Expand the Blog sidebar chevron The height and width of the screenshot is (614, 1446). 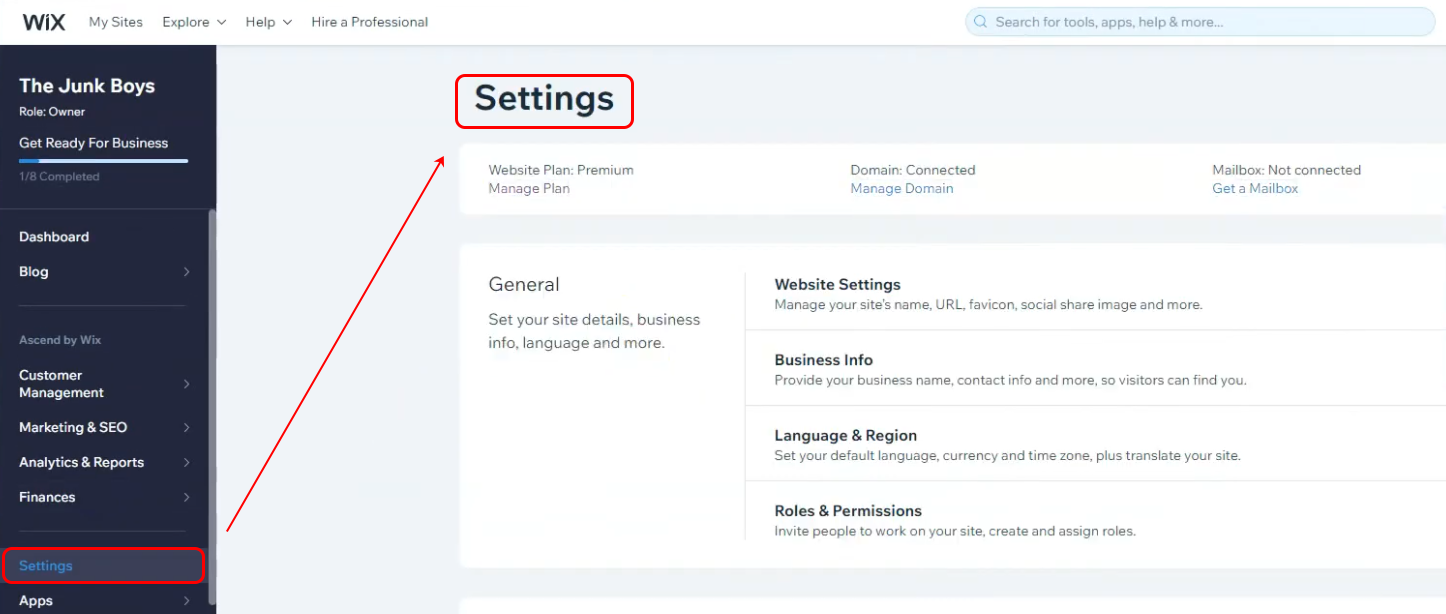tap(187, 272)
